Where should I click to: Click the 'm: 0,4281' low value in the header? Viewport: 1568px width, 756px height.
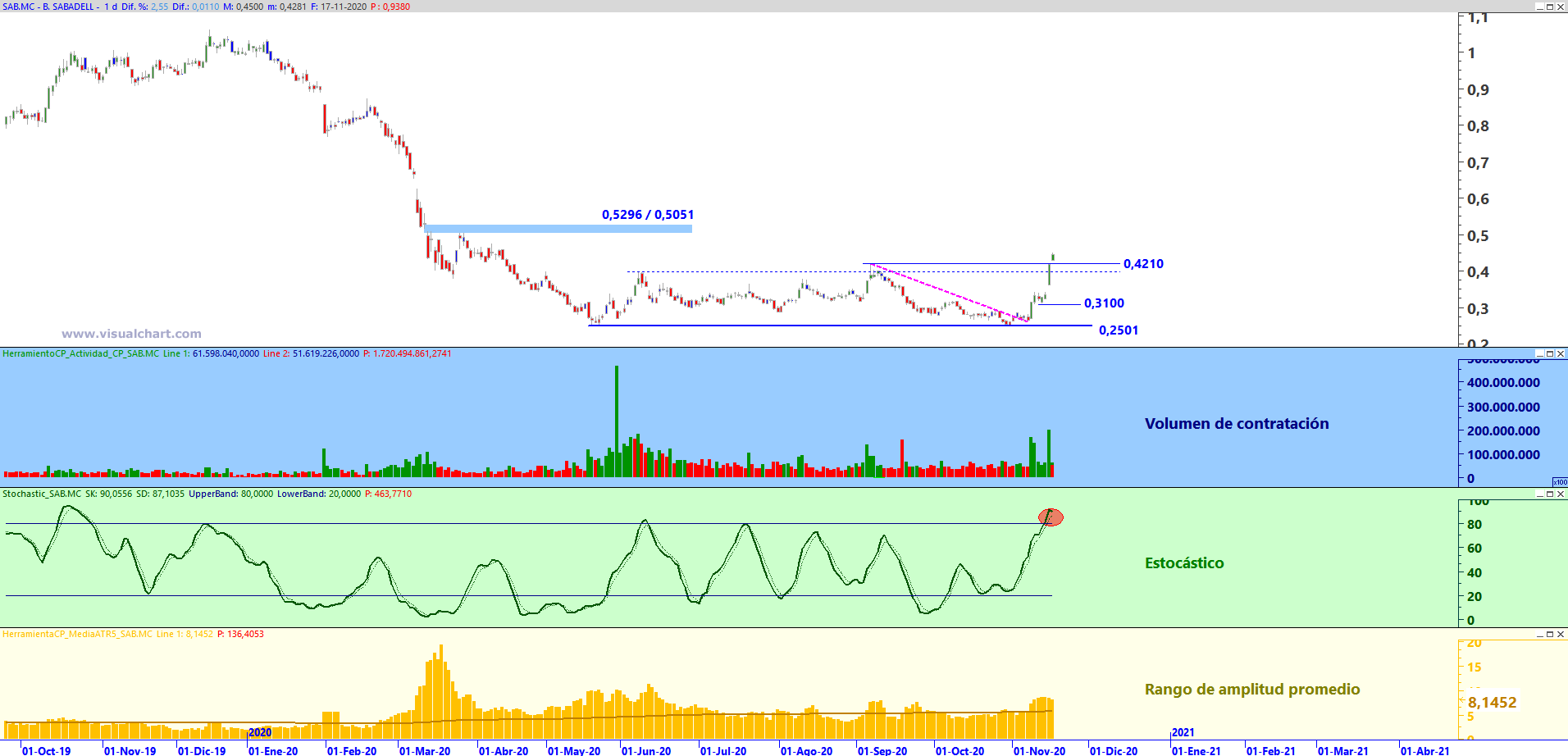tap(287, 7)
